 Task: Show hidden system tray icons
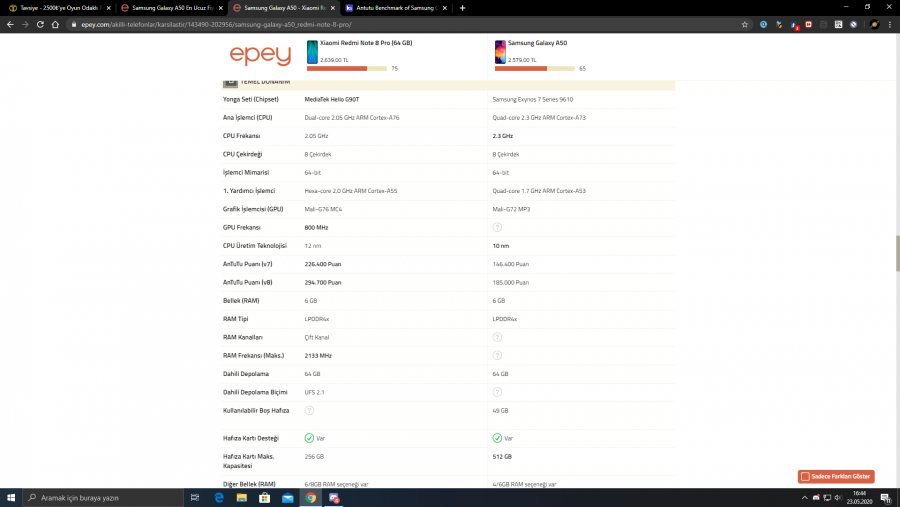(x=804, y=498)
